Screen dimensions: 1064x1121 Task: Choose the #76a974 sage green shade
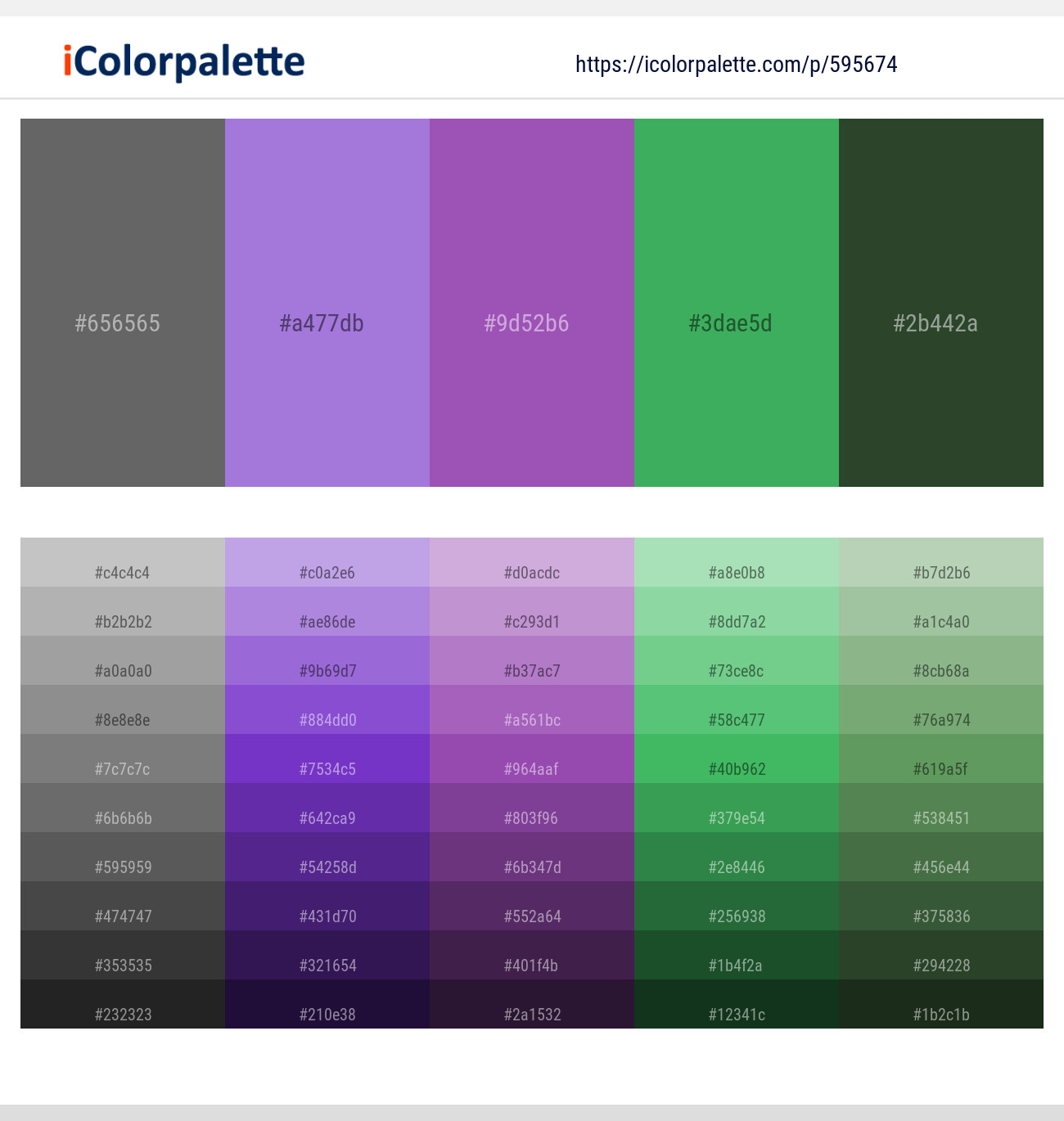click(941, 709)
